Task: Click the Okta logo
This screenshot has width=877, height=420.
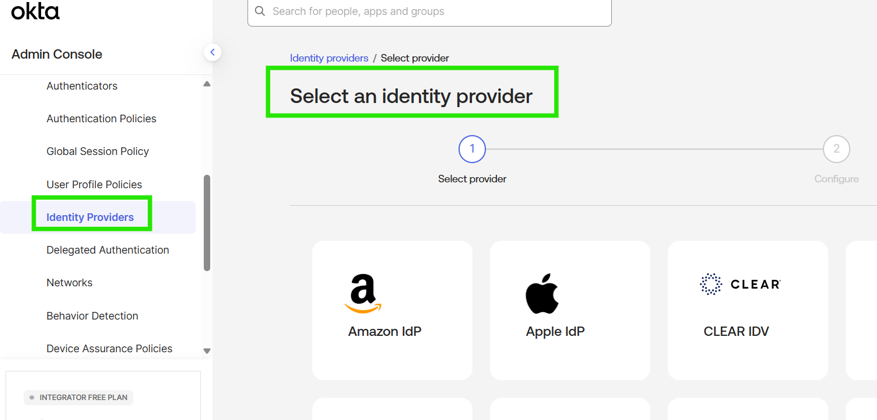Action: 35,11
